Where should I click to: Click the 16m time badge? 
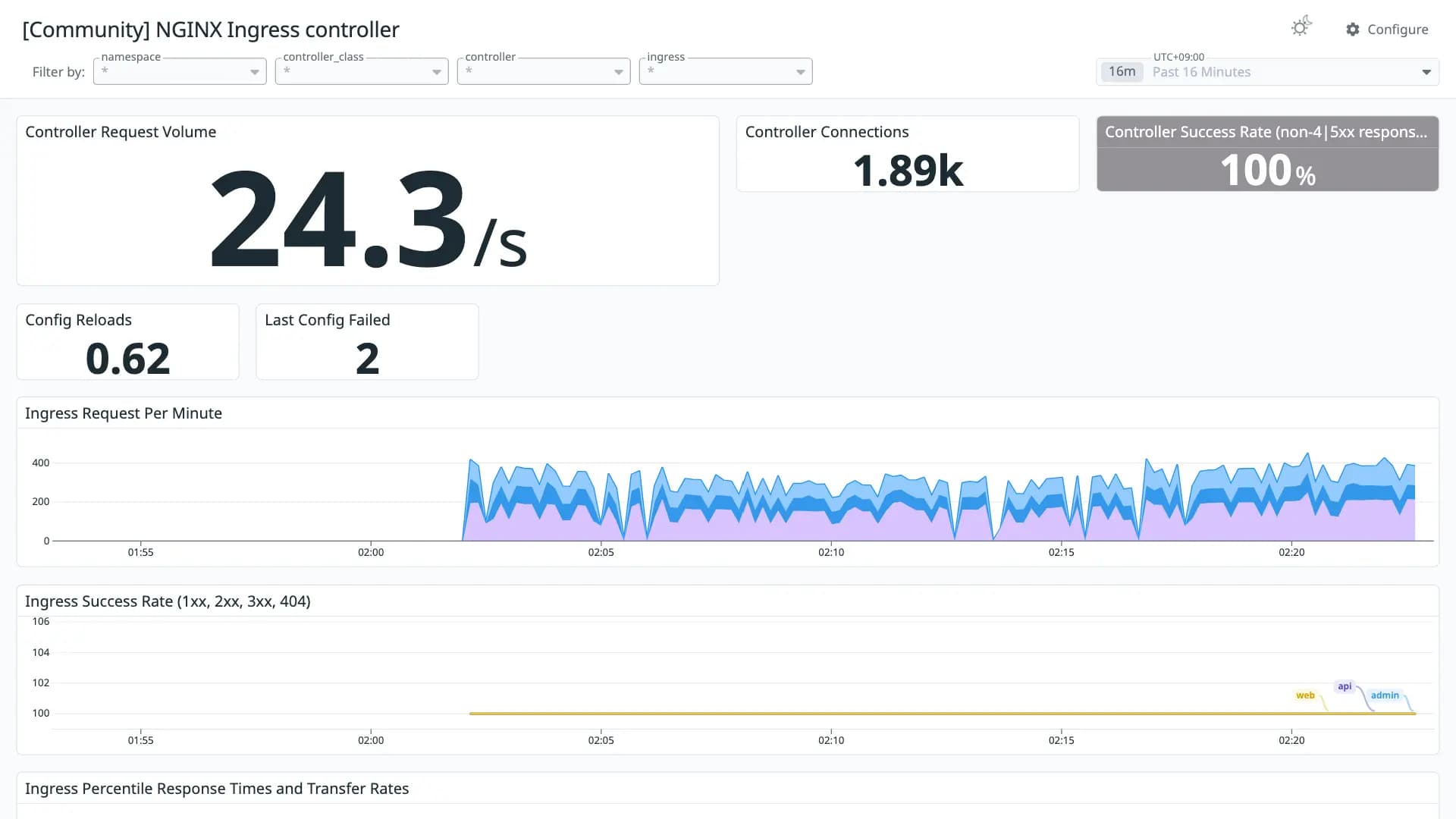click(x=1122, y=71)
